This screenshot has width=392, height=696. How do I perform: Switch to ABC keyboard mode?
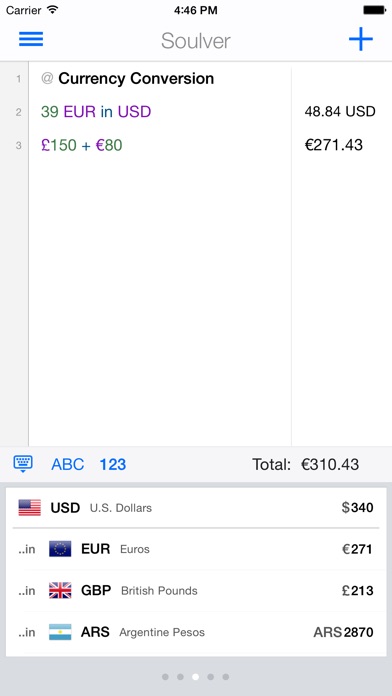tap(67, 464)
